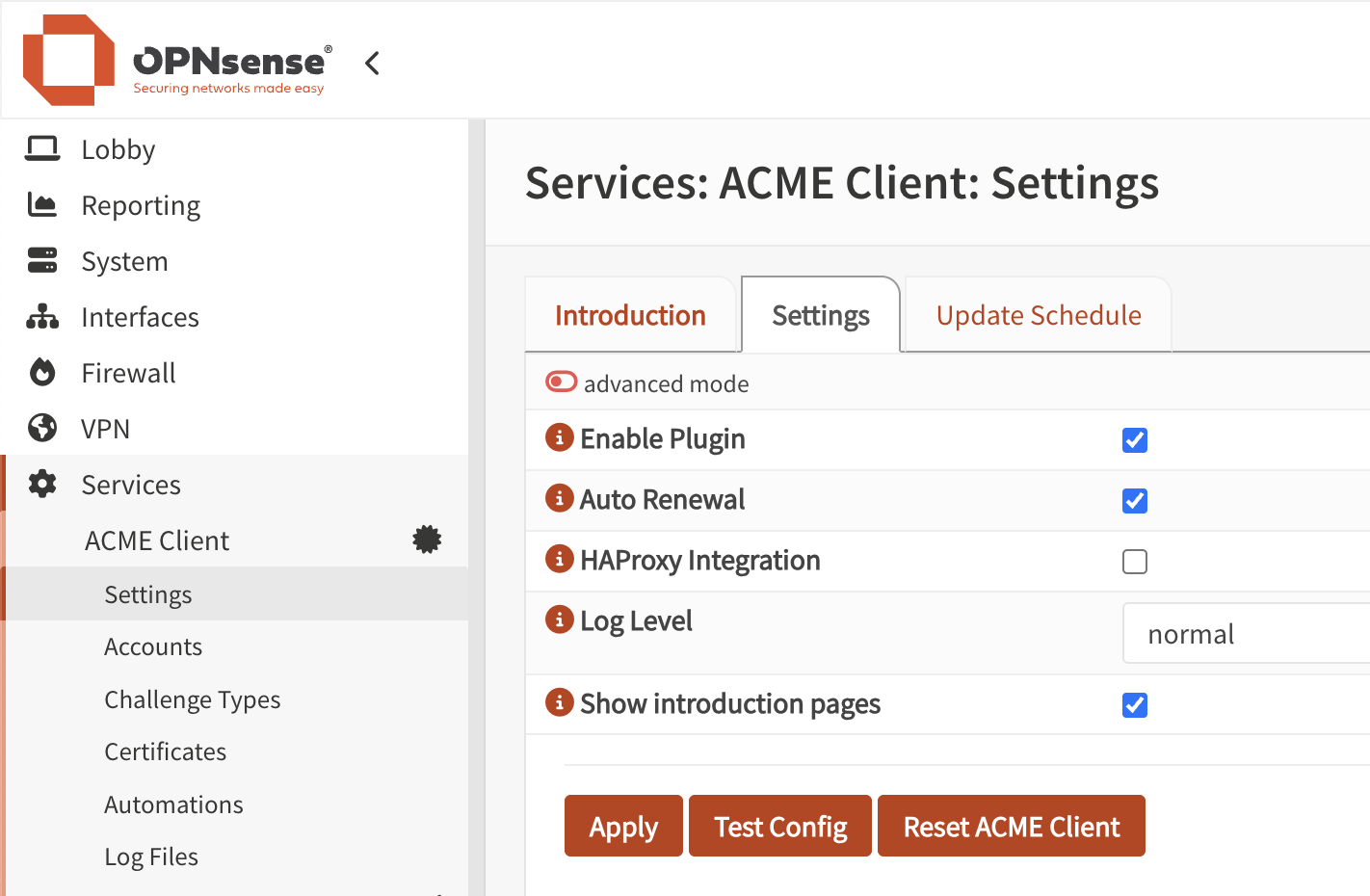The width and height of the screenshot is (1370, 896).
Task: Expand the Interfaces menu section
Action: tap(140, 317)
